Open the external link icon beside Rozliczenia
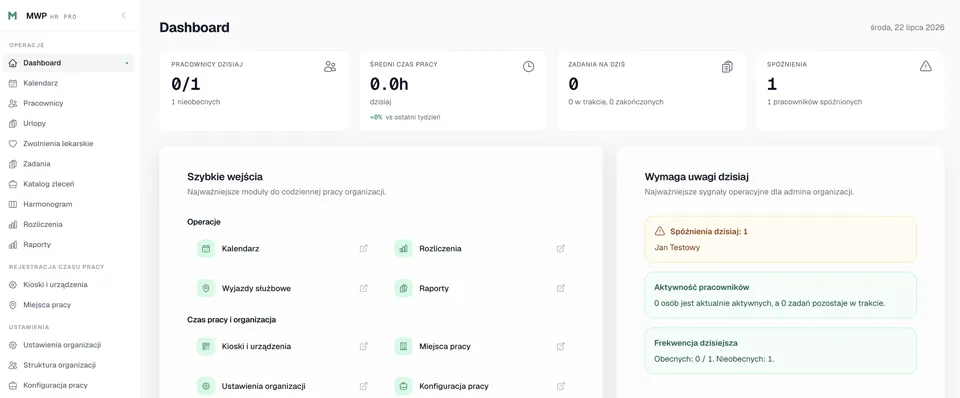Viewport: 960px width, 398px height. click(x=561, y=249)
